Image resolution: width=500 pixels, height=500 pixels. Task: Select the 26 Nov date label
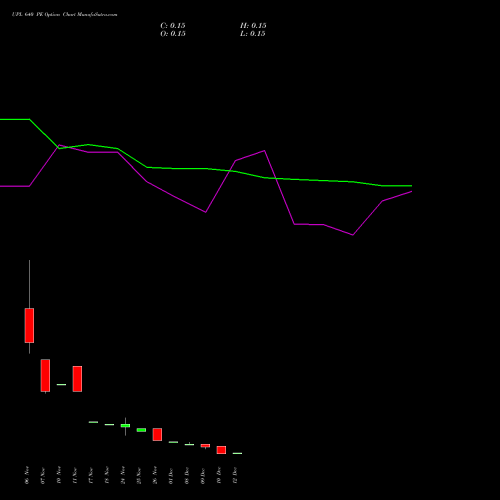(155, 475)
